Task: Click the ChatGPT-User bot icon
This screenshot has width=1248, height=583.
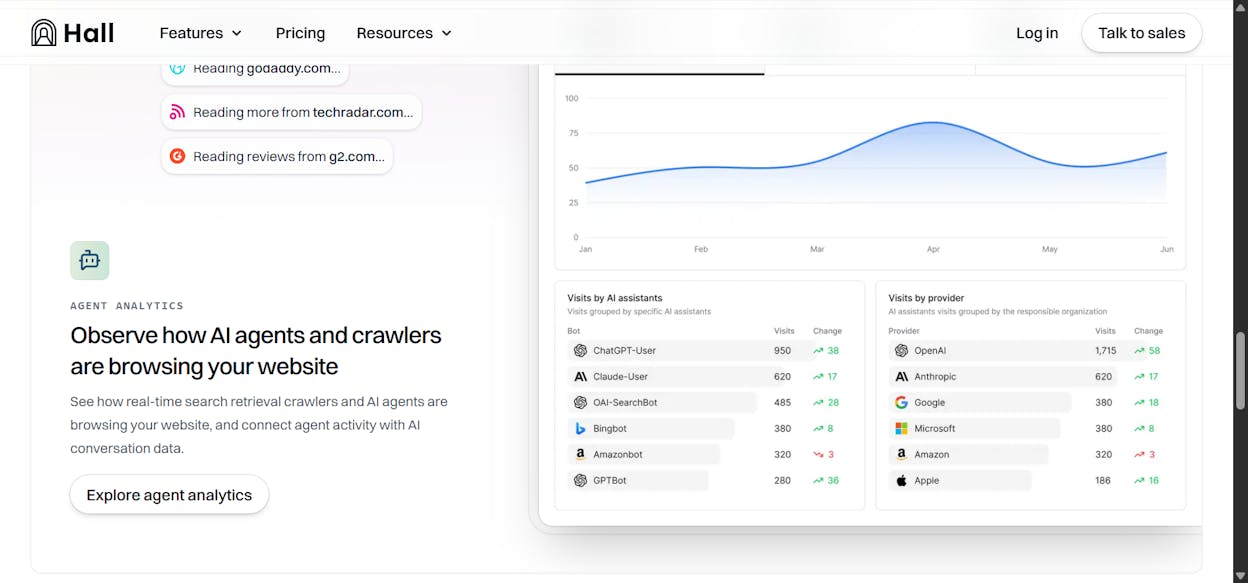Action: click(x=580, y=350)
